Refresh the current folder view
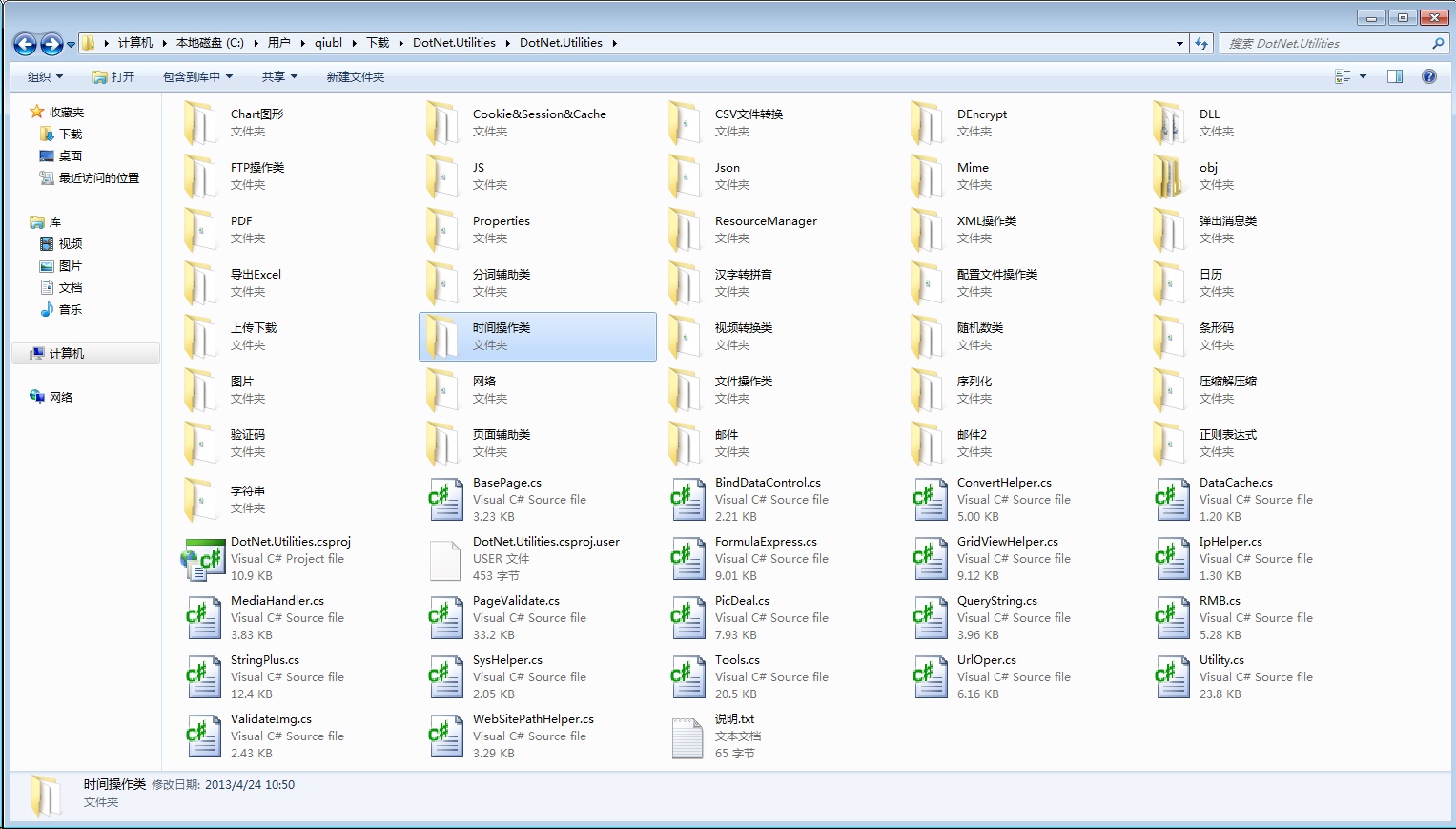This screenshot has width=1456, height=829. coord(1201,43)
